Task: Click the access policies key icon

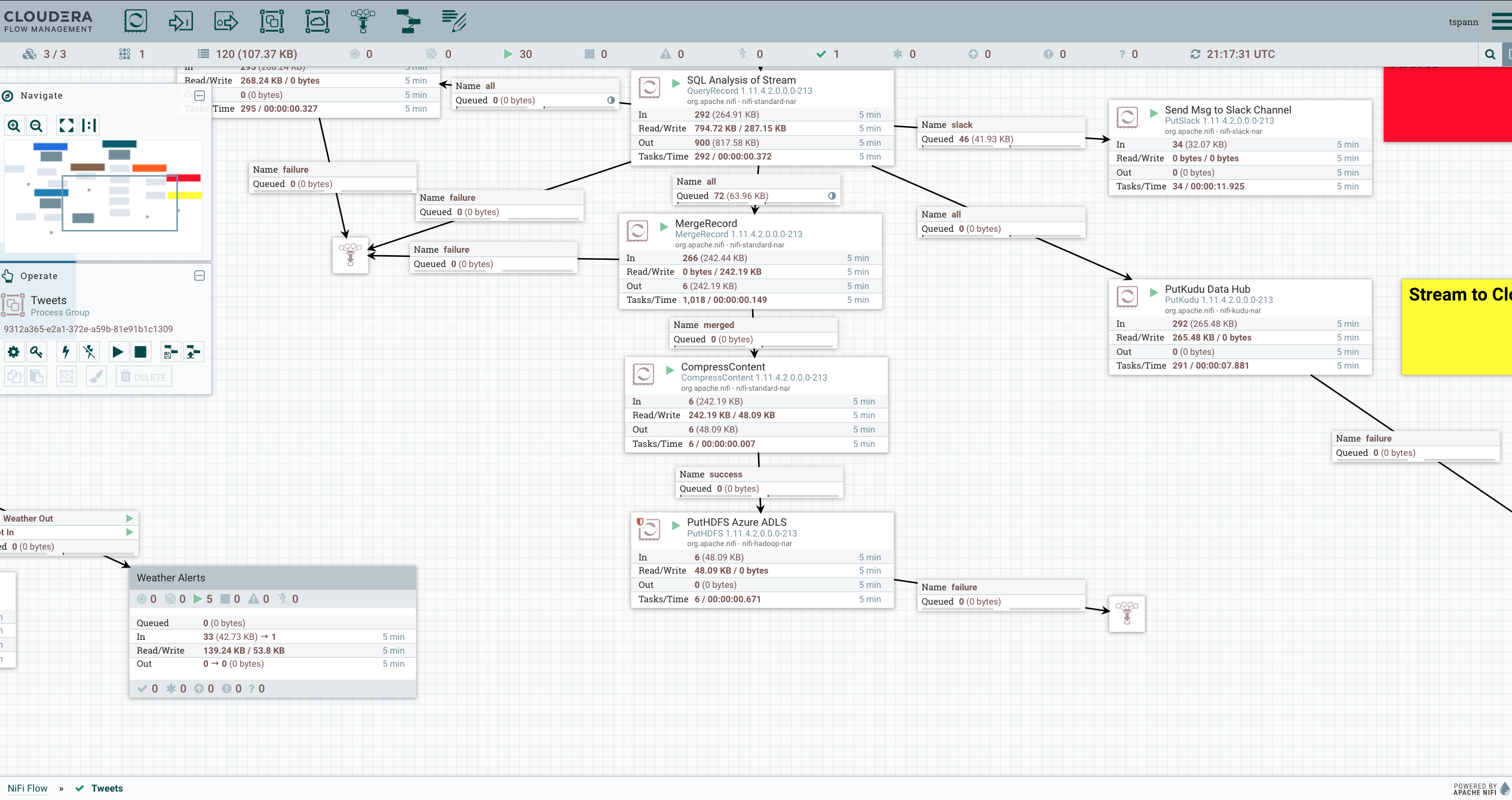Action: 36,352
